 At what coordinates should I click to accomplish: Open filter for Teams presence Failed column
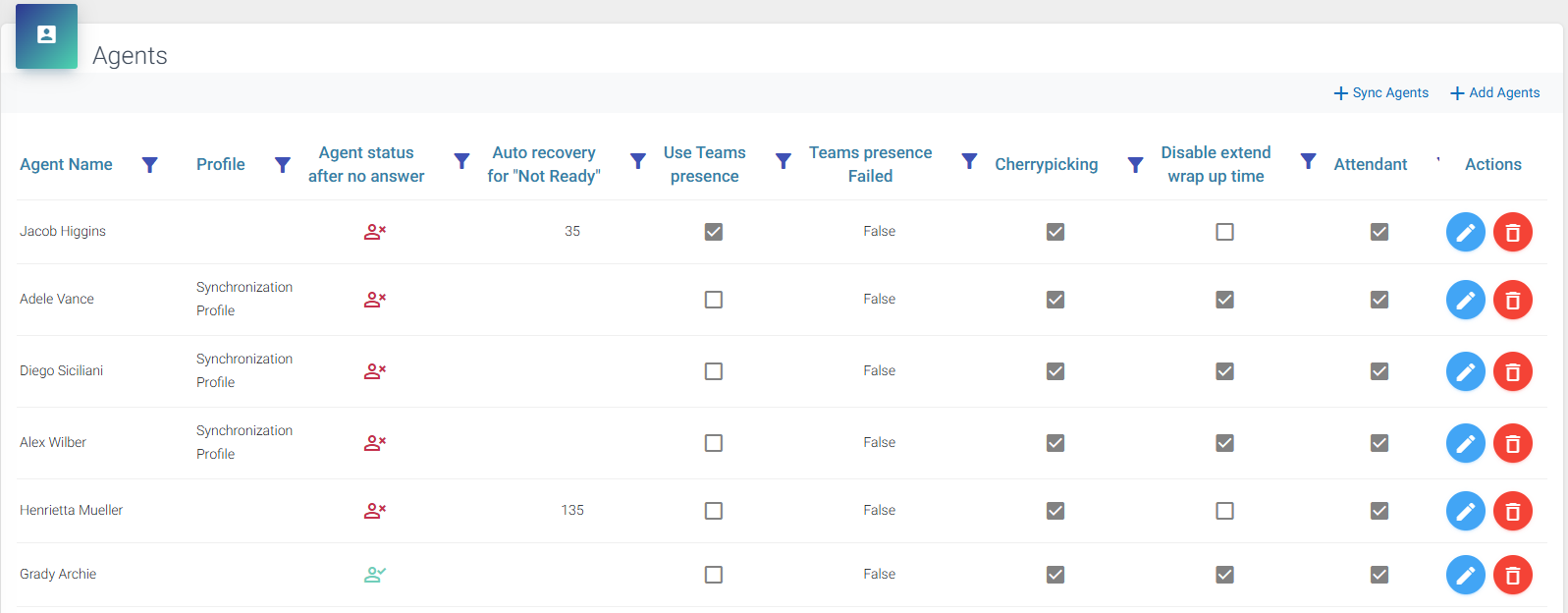(969, 161)
